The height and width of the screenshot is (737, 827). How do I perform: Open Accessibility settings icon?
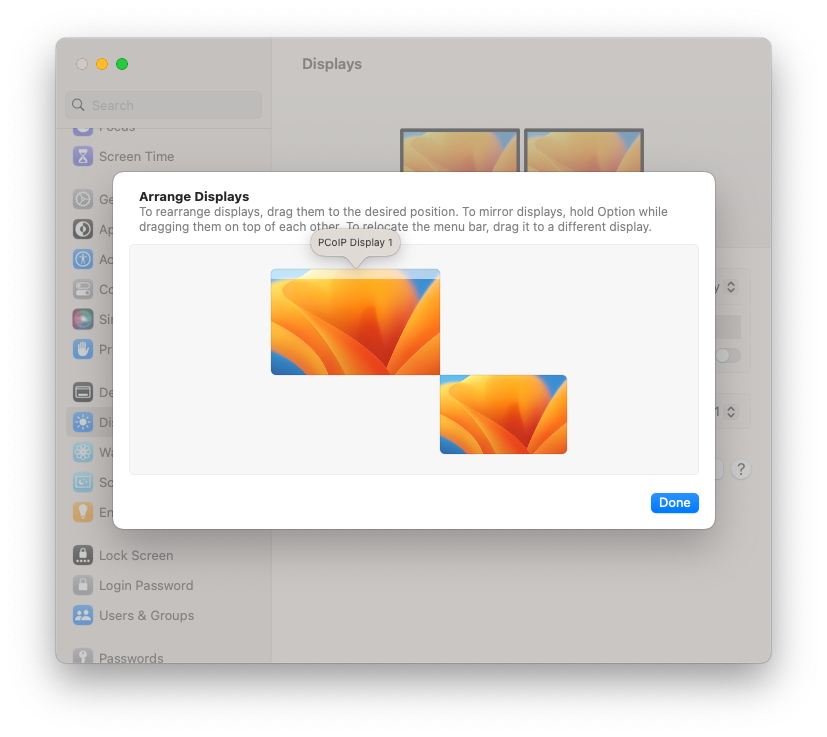[x=83, y=259]
